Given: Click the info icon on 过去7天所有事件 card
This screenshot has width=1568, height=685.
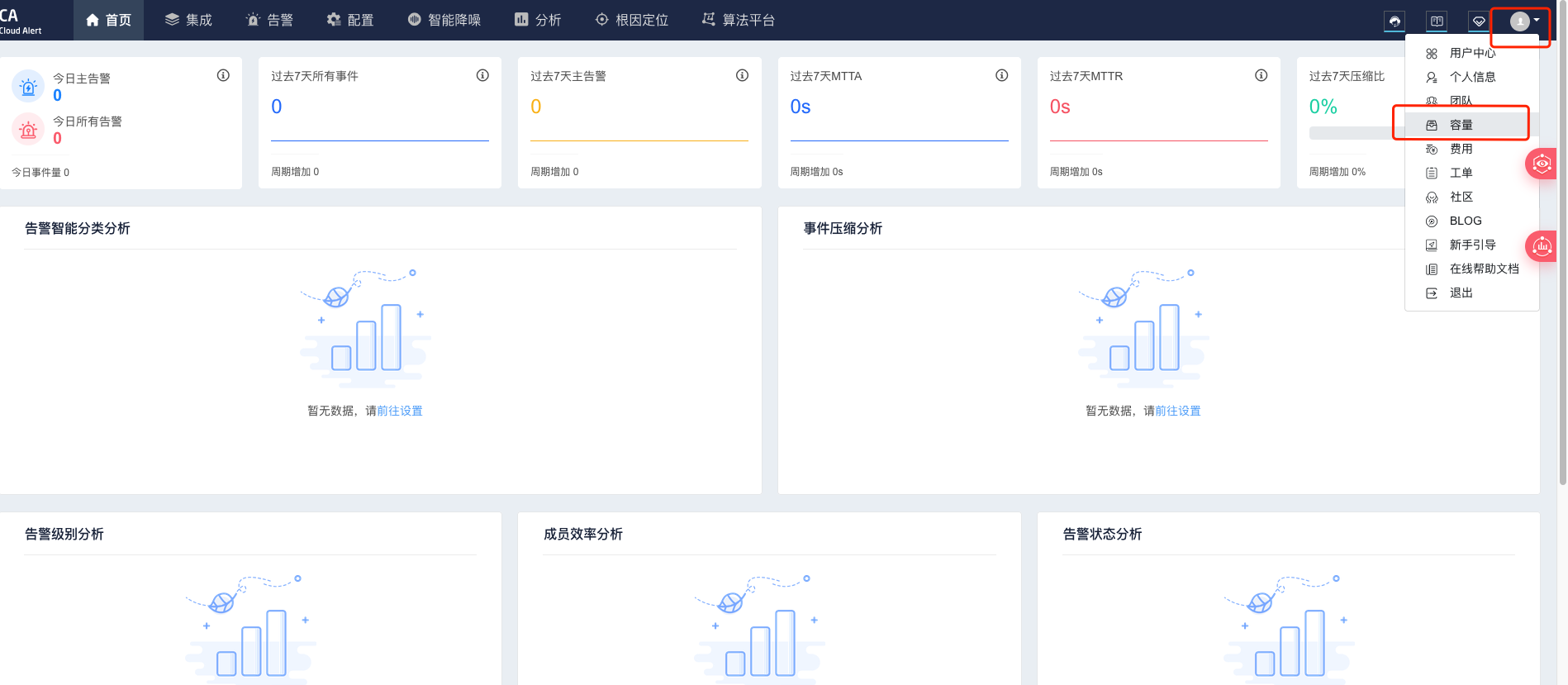Looking at the screenshot, I should coord(482,75).
